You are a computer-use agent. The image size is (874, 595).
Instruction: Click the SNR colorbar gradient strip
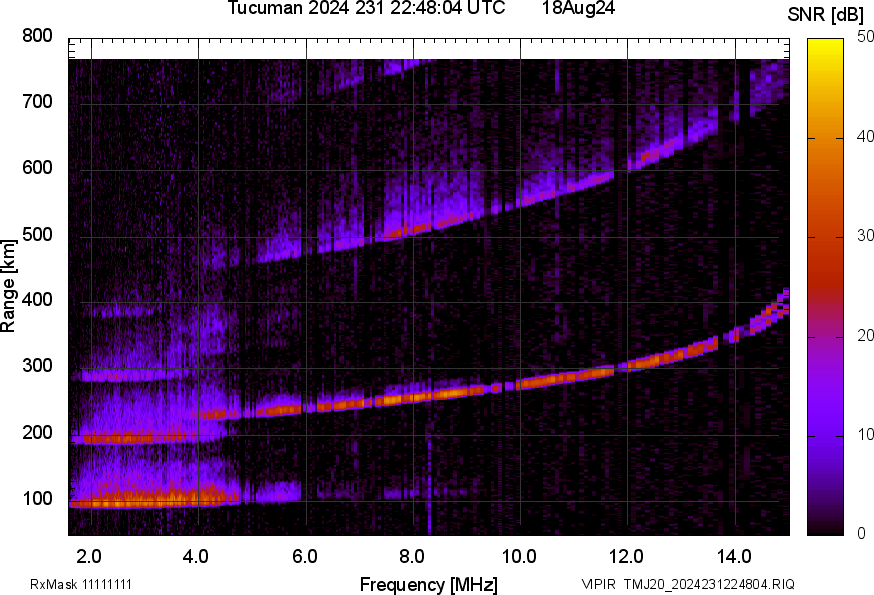(x=826, y=287)
